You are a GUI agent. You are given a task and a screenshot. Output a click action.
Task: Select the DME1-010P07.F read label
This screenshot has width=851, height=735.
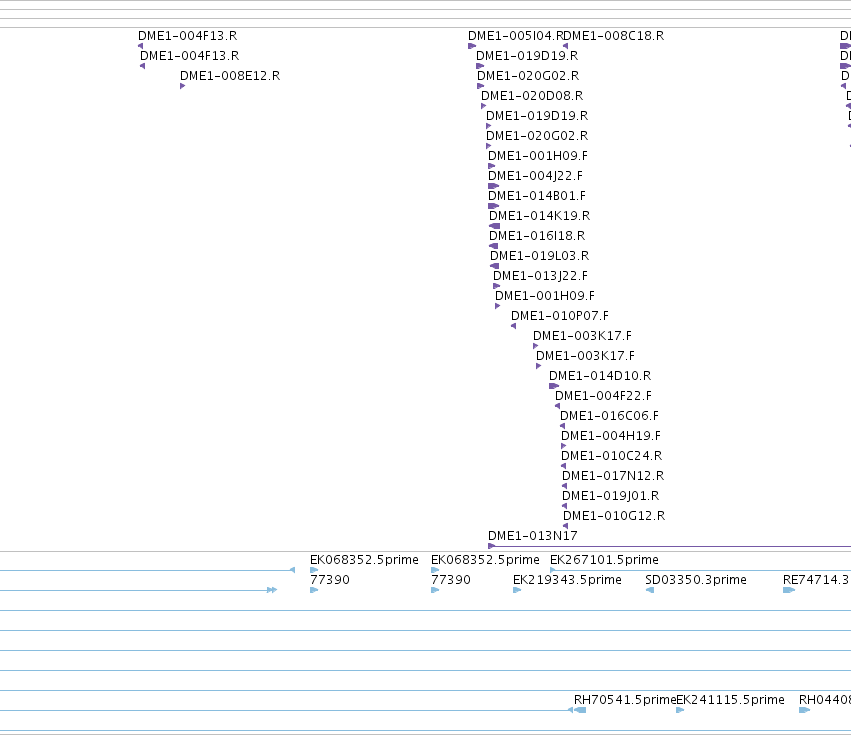click(x=560, y=316)
